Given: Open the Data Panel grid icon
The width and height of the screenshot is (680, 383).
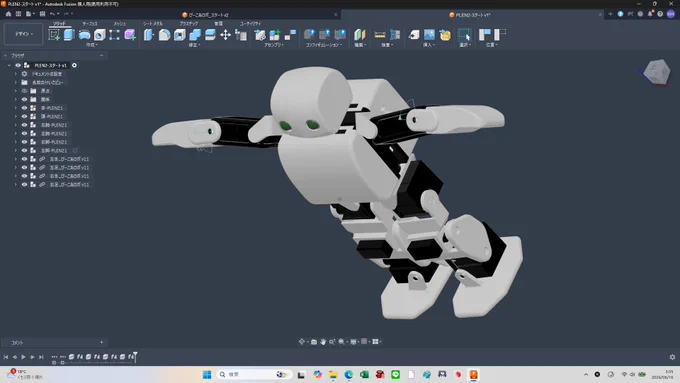Looking at the screenshot, I should click(18, 14).
